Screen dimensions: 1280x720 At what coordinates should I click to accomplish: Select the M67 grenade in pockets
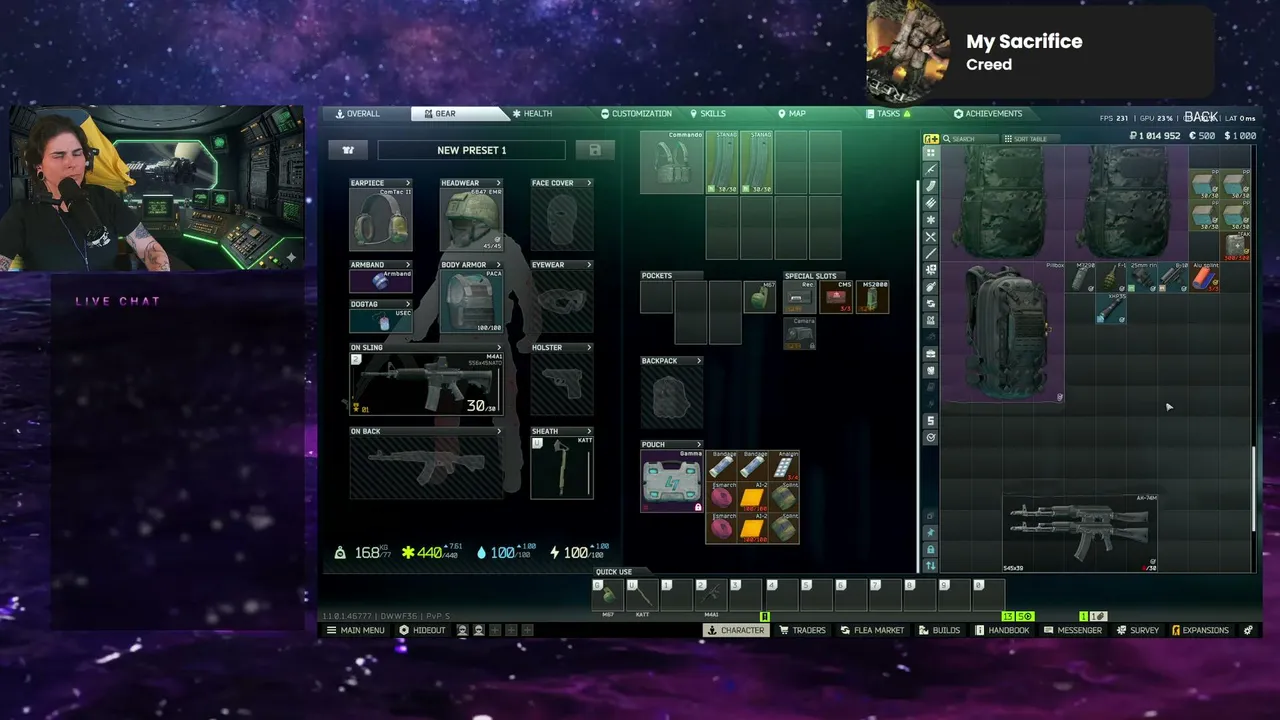(759, 297)
